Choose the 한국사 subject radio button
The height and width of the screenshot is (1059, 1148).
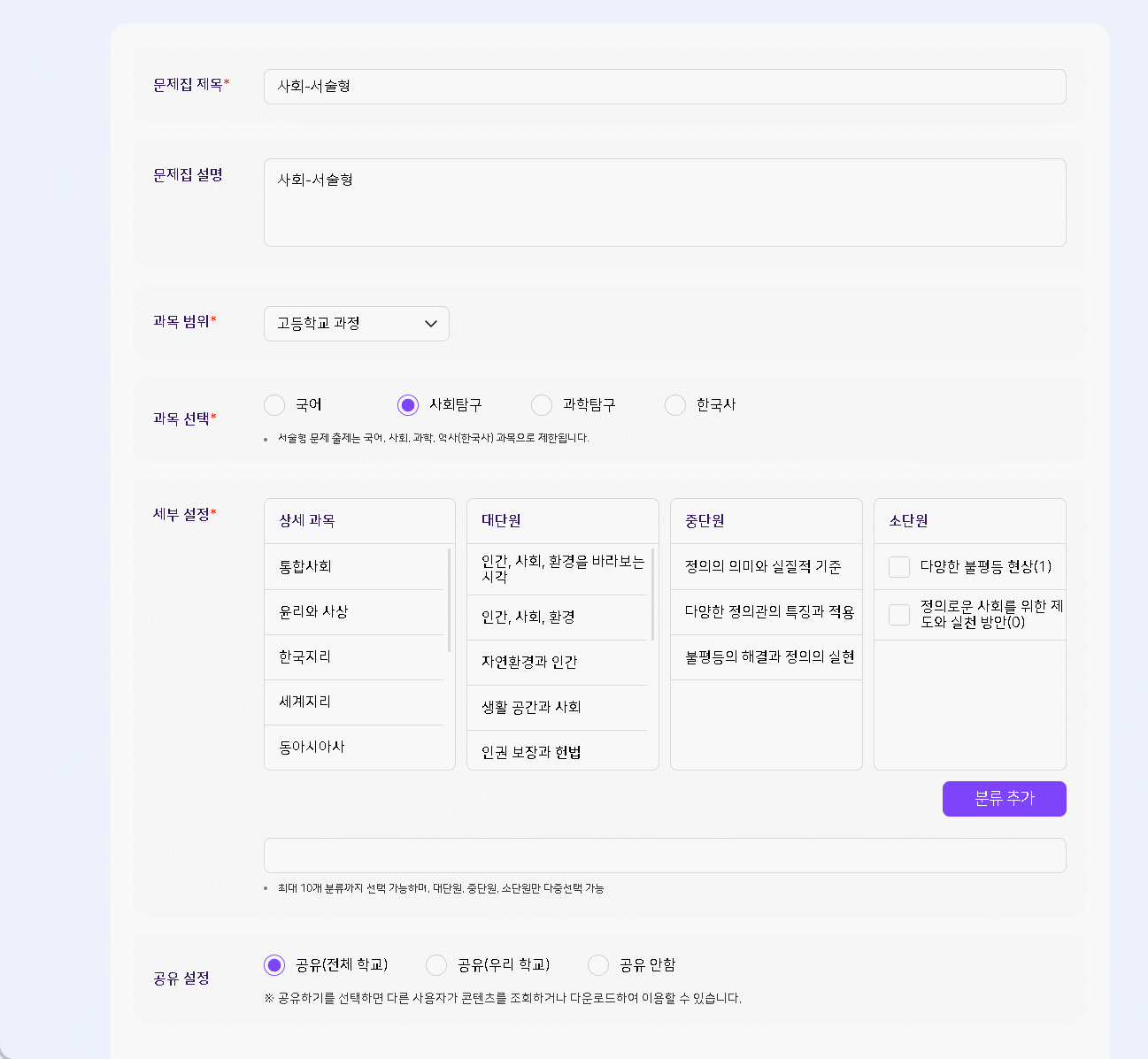[x=675, y=405]
